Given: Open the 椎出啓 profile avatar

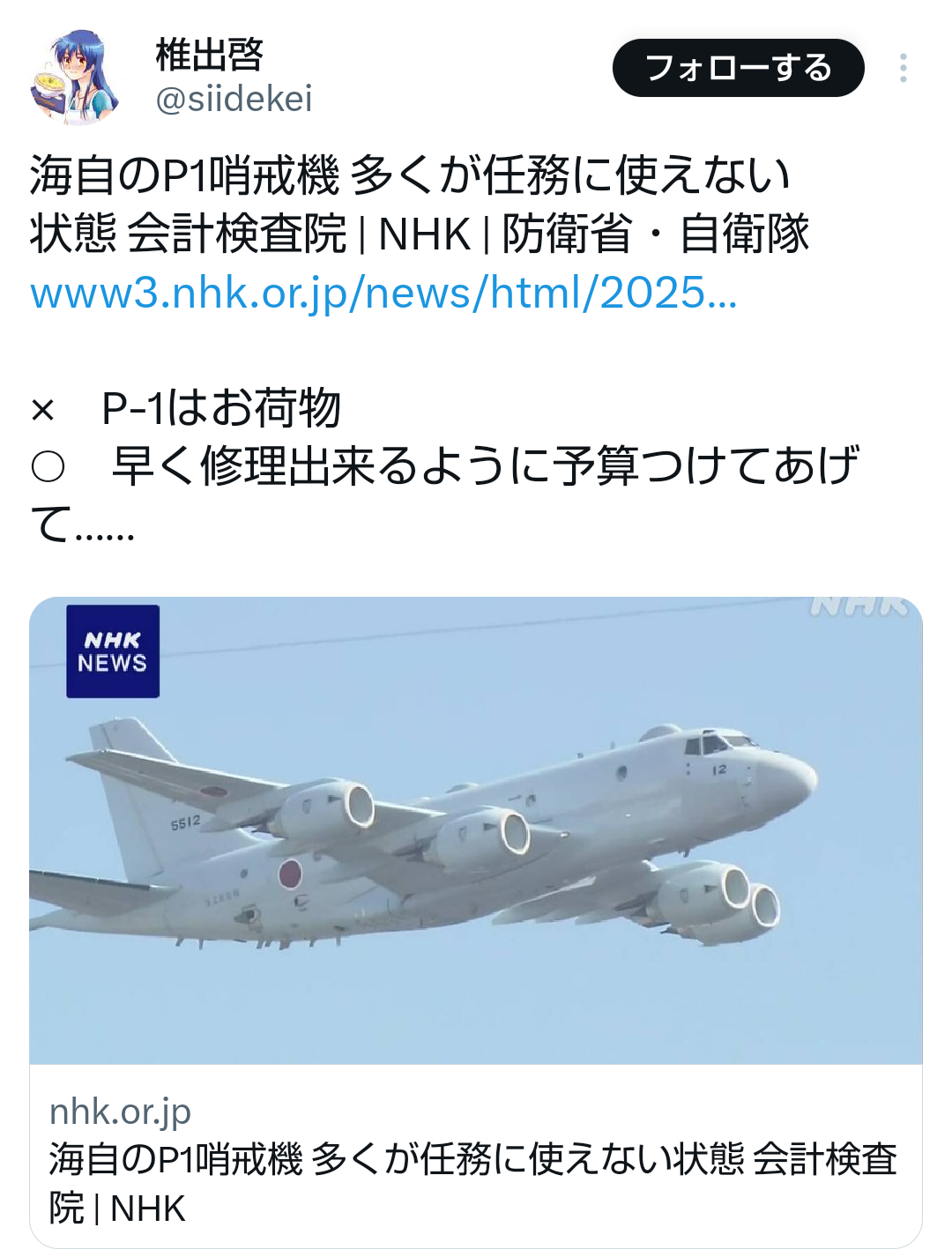Looking at the screenshot, I should click(76, 76).
